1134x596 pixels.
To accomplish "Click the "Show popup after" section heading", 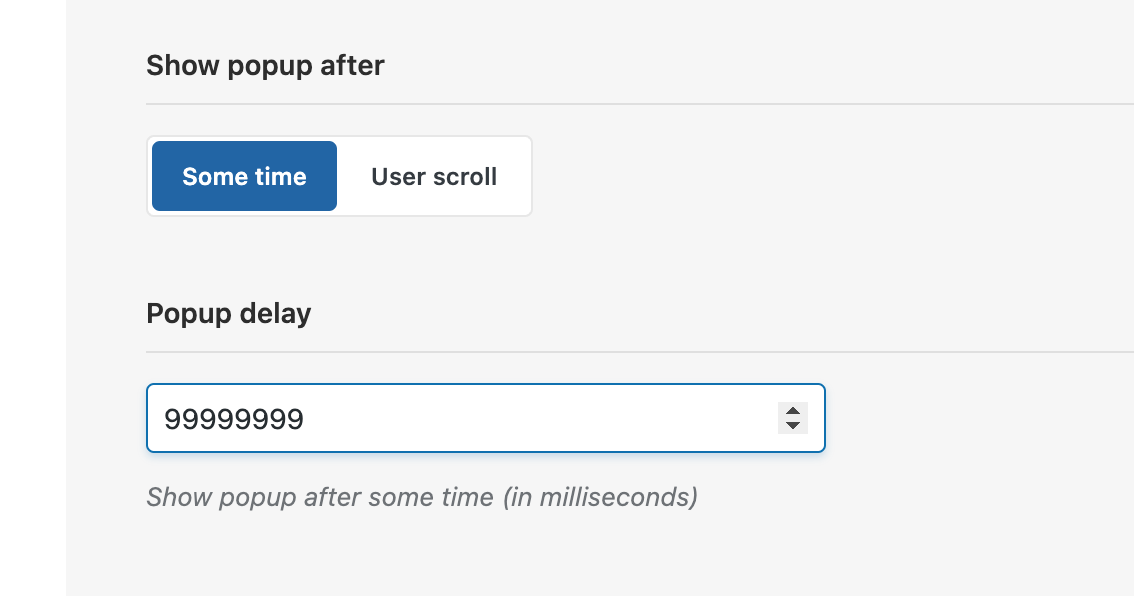I will tap(265, 66).
